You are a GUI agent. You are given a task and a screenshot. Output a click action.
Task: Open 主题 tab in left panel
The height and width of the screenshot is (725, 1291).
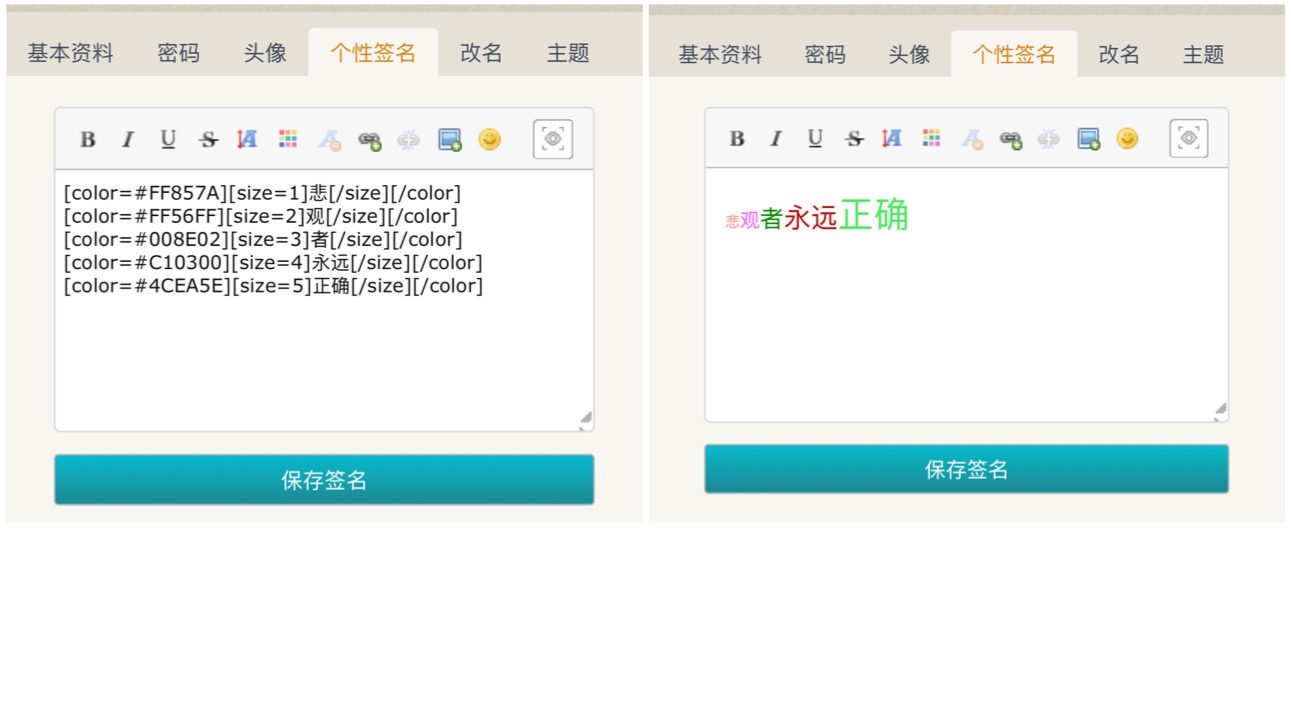tap(568, 53)
